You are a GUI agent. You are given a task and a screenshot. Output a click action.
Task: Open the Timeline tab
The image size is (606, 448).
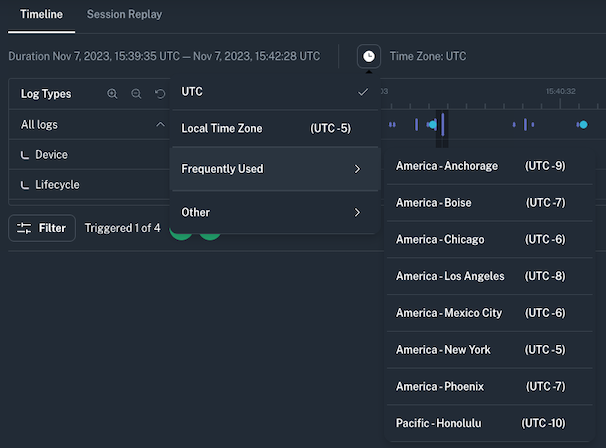tap(41, 15)
